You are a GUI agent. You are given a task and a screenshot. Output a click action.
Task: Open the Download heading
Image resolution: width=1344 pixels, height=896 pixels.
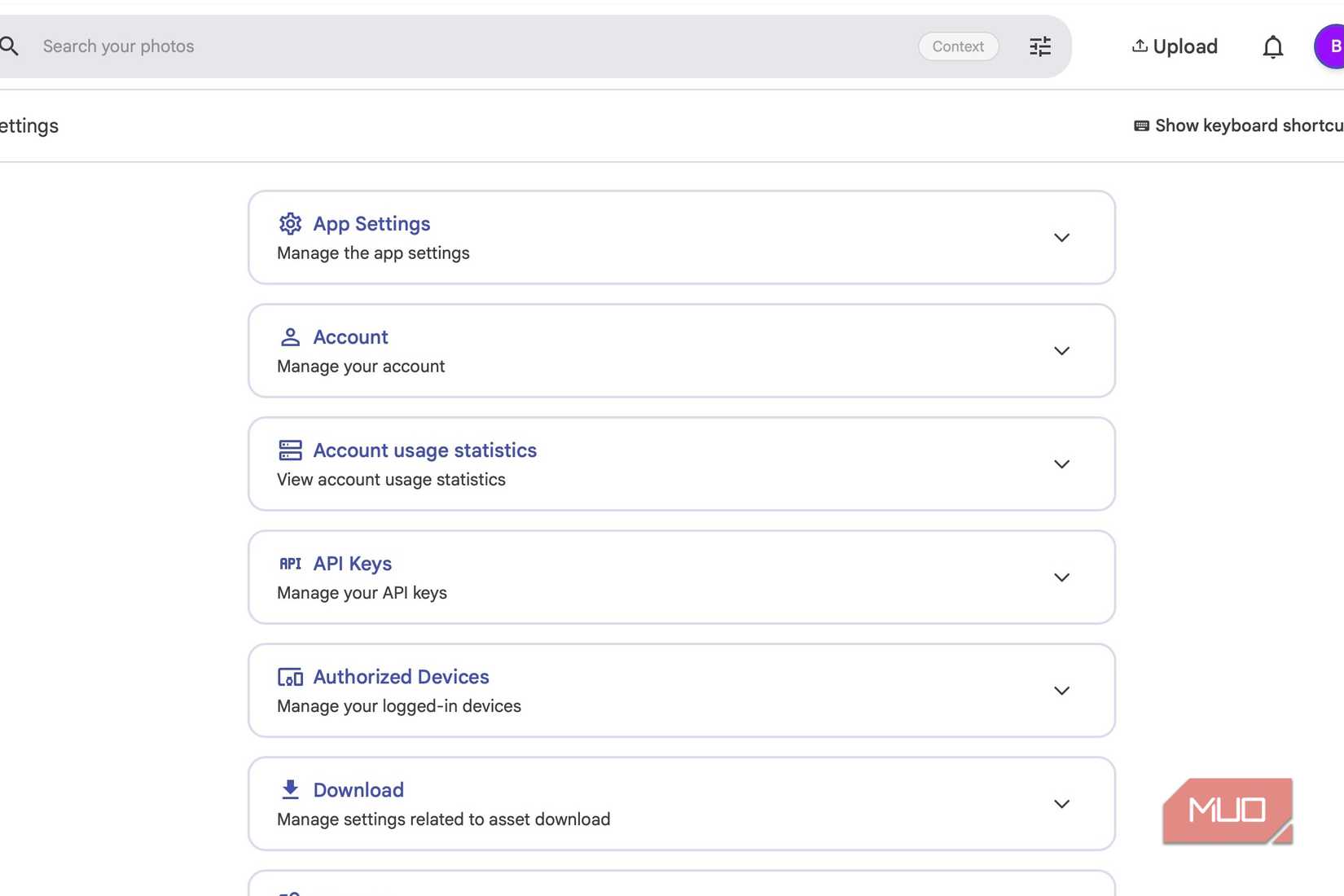(358, 789)
